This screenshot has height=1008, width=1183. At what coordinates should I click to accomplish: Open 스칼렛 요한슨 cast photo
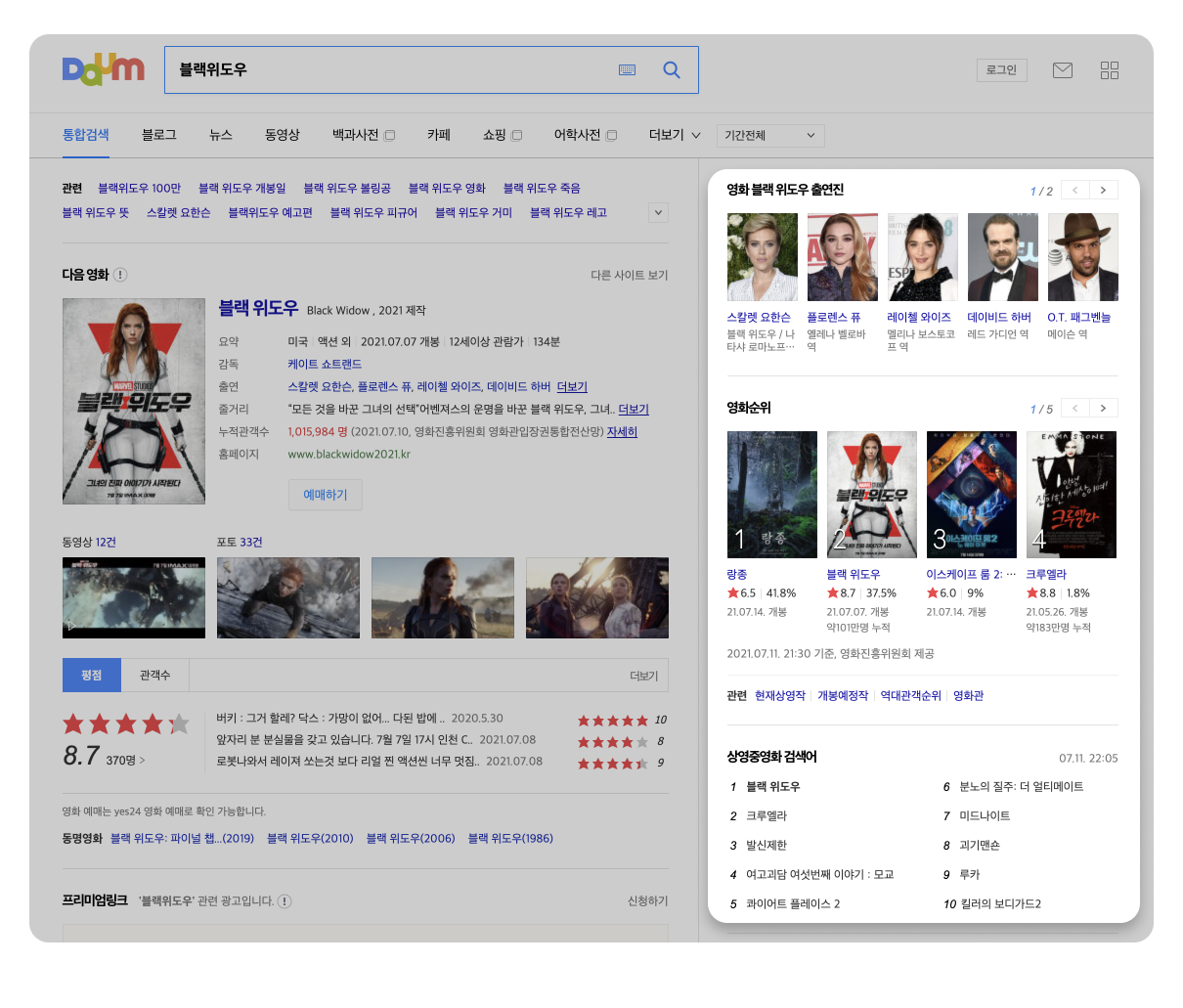[763, 257]
